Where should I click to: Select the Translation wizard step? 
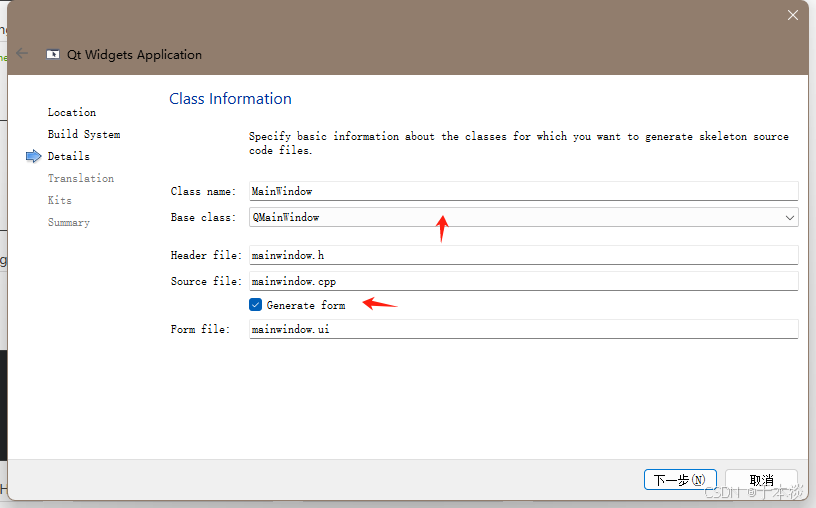point(81,179)
